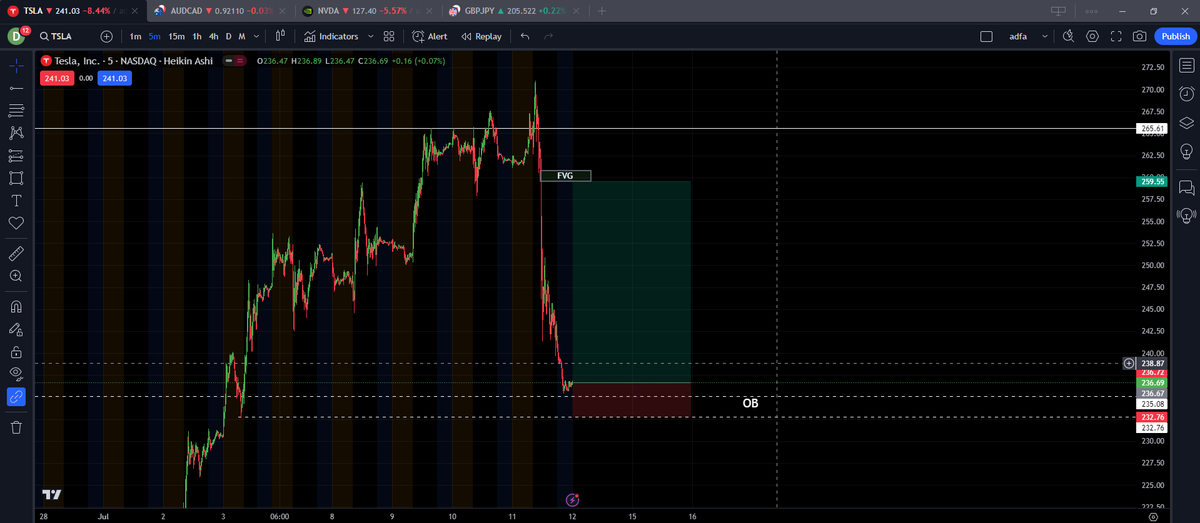
Task: Select the ruler Measure tool
Action: (16, 252)
